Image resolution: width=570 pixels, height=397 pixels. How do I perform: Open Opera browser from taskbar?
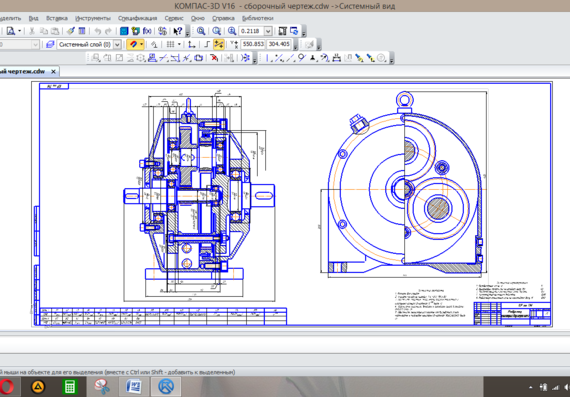(x=7, y=386)
